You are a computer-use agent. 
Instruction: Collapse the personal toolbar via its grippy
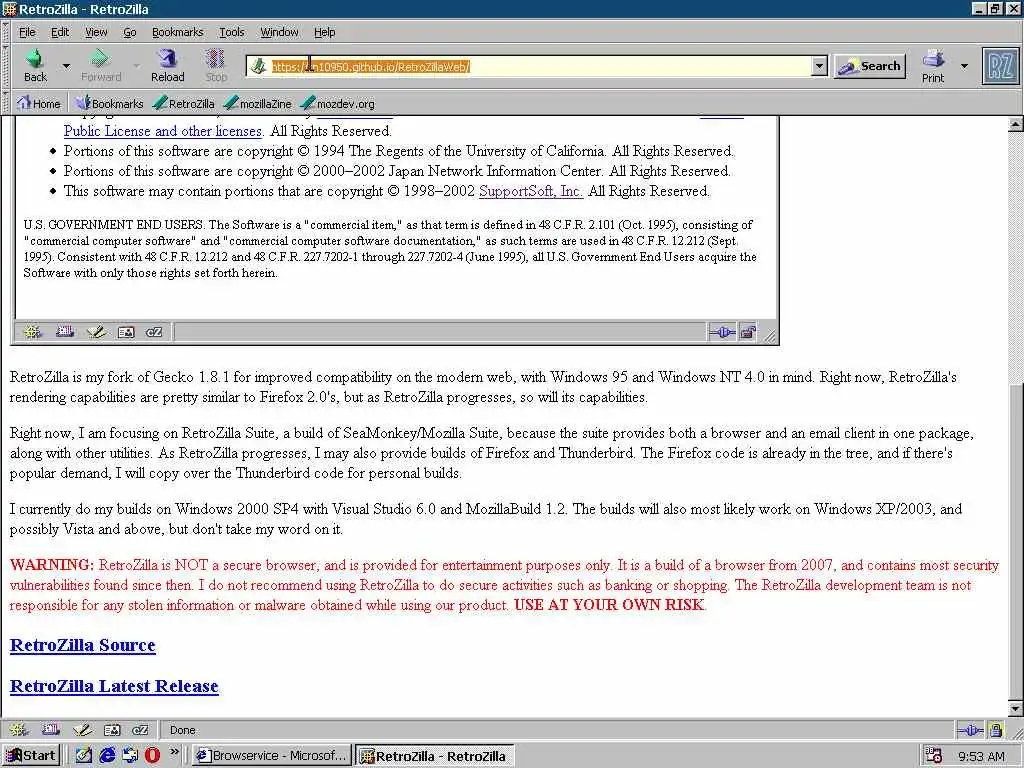6,103
